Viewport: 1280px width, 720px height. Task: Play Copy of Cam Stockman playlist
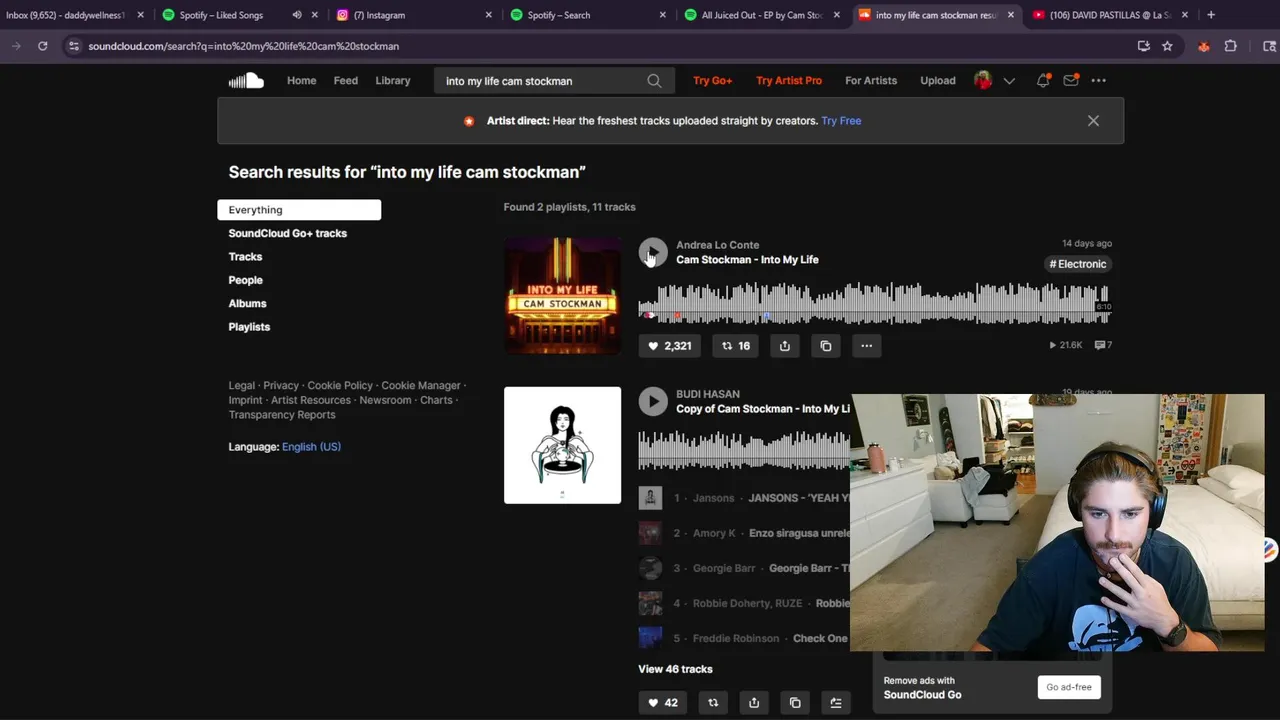[x=653, y=401]
